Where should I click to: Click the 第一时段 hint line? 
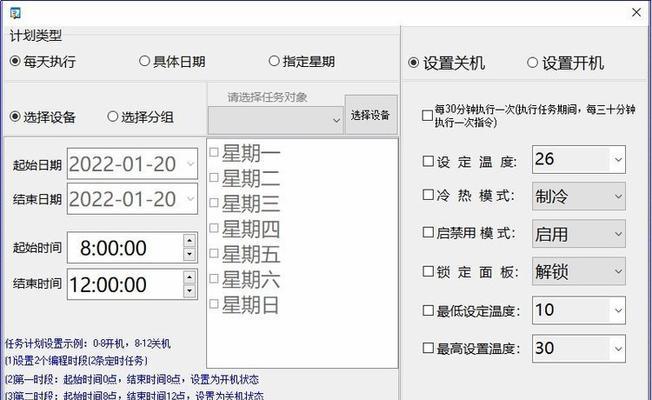132,379
